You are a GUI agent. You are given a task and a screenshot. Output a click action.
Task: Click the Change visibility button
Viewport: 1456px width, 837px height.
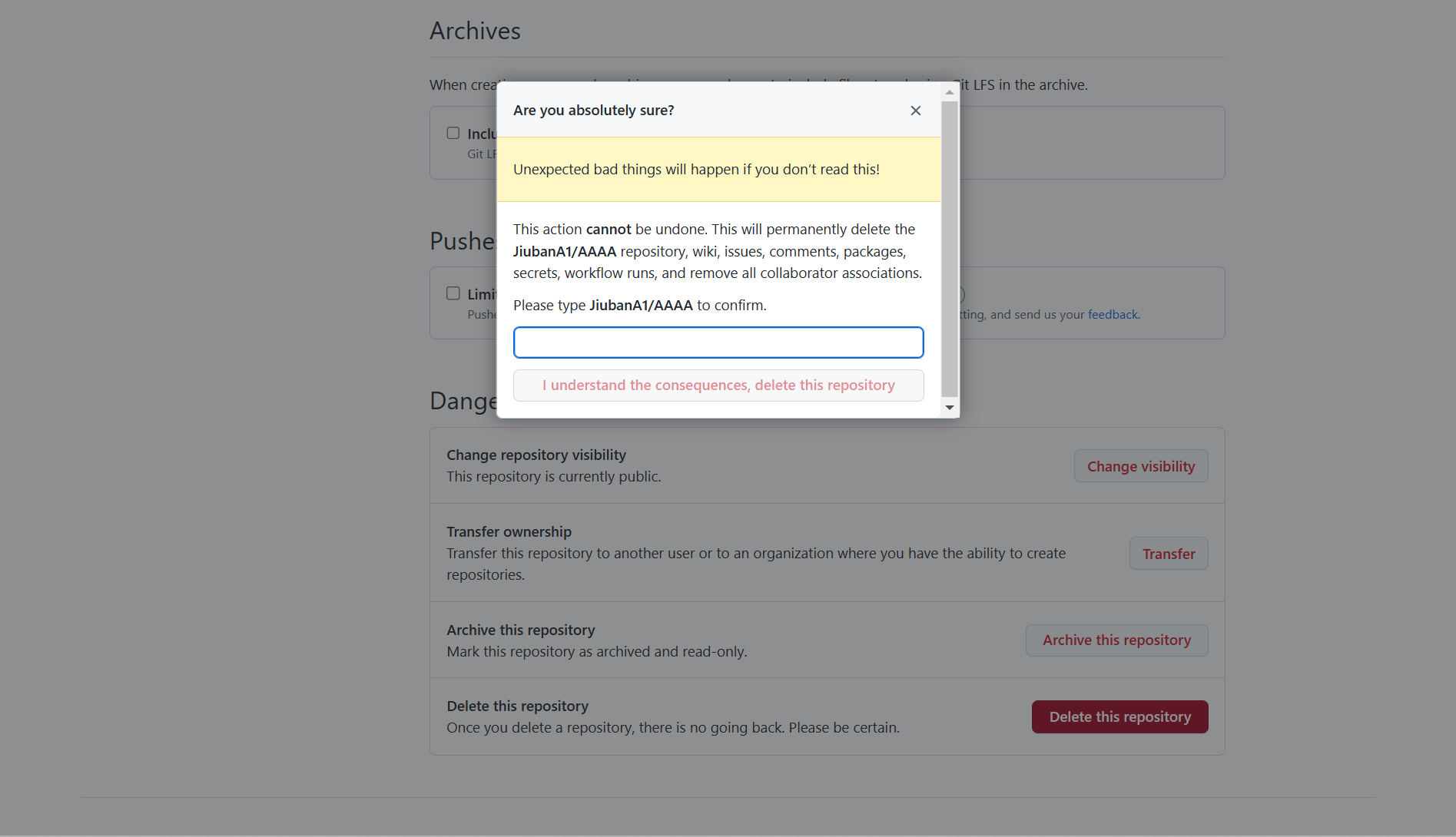coord(1141,466)
